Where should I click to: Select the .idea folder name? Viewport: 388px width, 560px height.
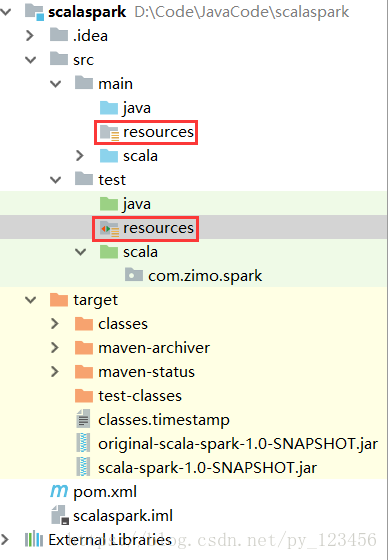90,36
